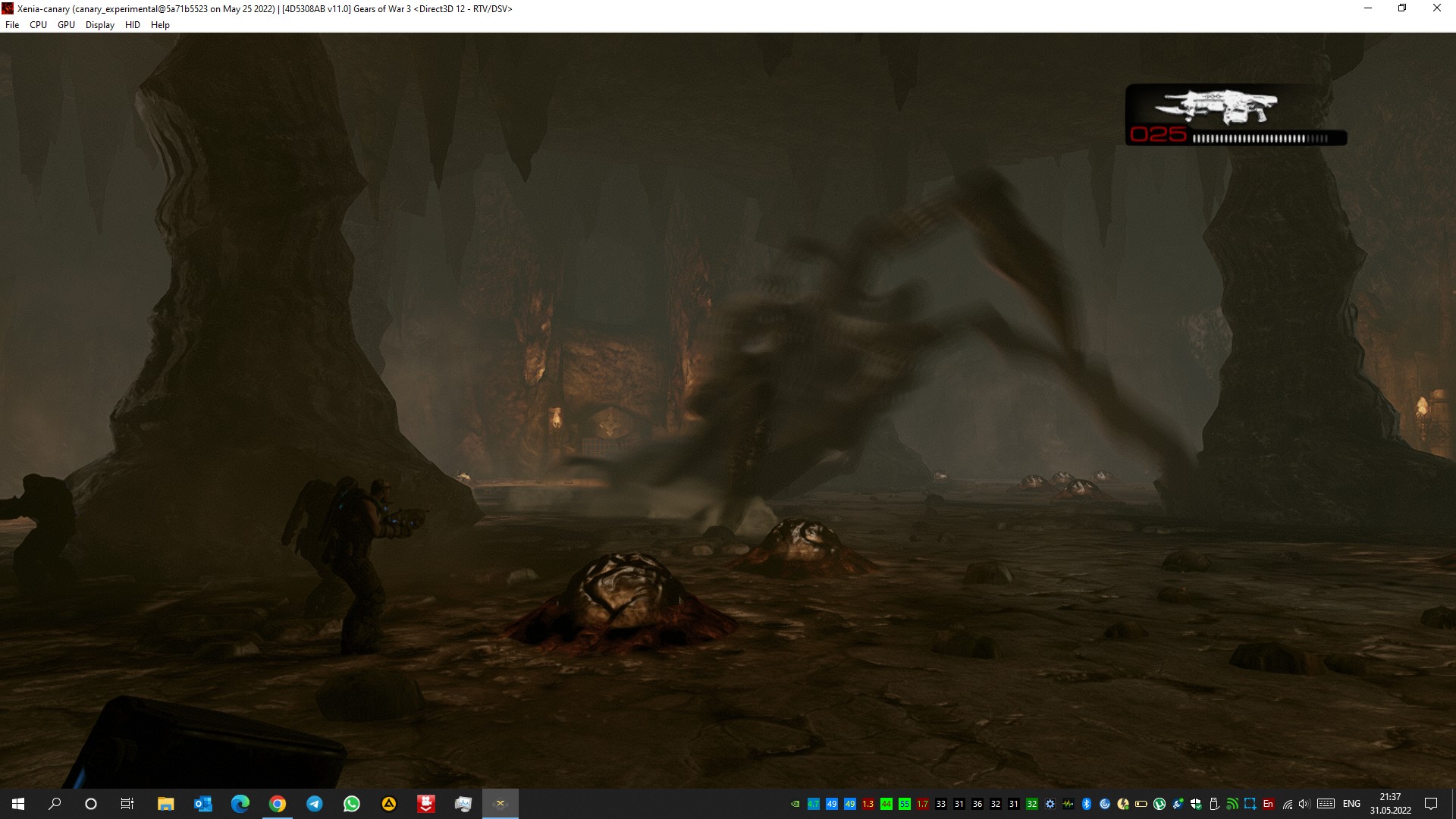Screen dimensions: 1456x819
Task: Click the ENG input language indicator
Action: (1351, 804)
